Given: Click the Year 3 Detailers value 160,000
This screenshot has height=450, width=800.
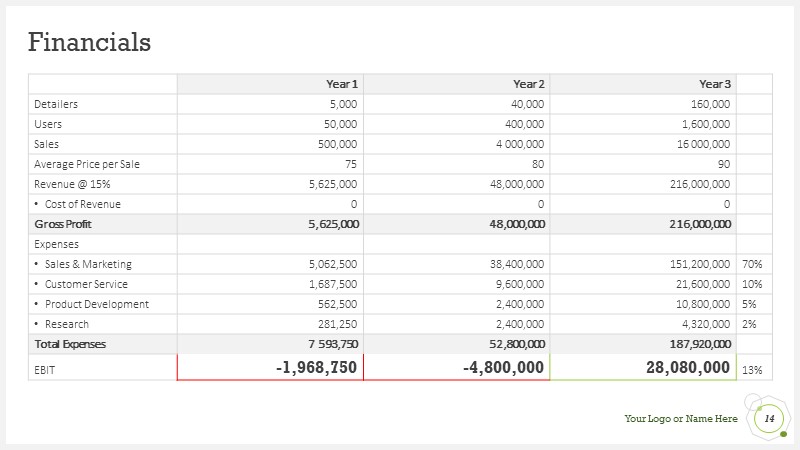Looking at the screenshot, I should [x=711, y=104].
